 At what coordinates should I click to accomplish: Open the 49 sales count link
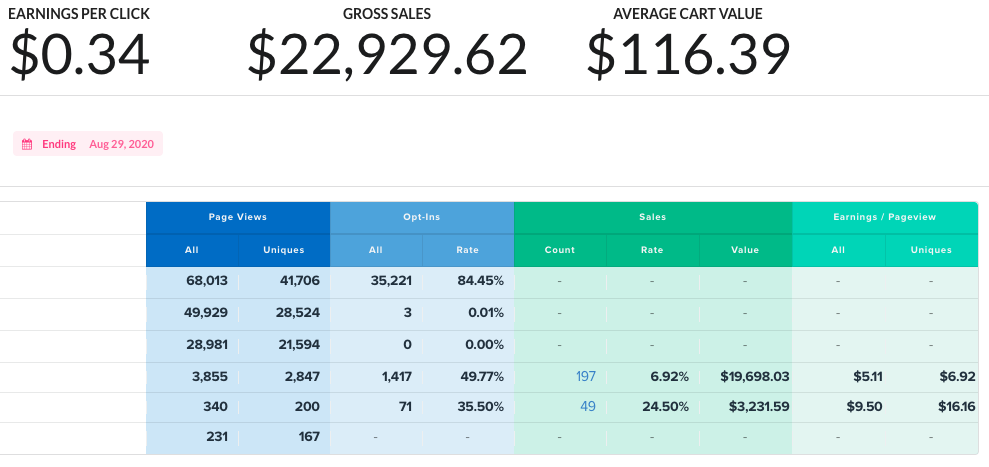point(587,407)
